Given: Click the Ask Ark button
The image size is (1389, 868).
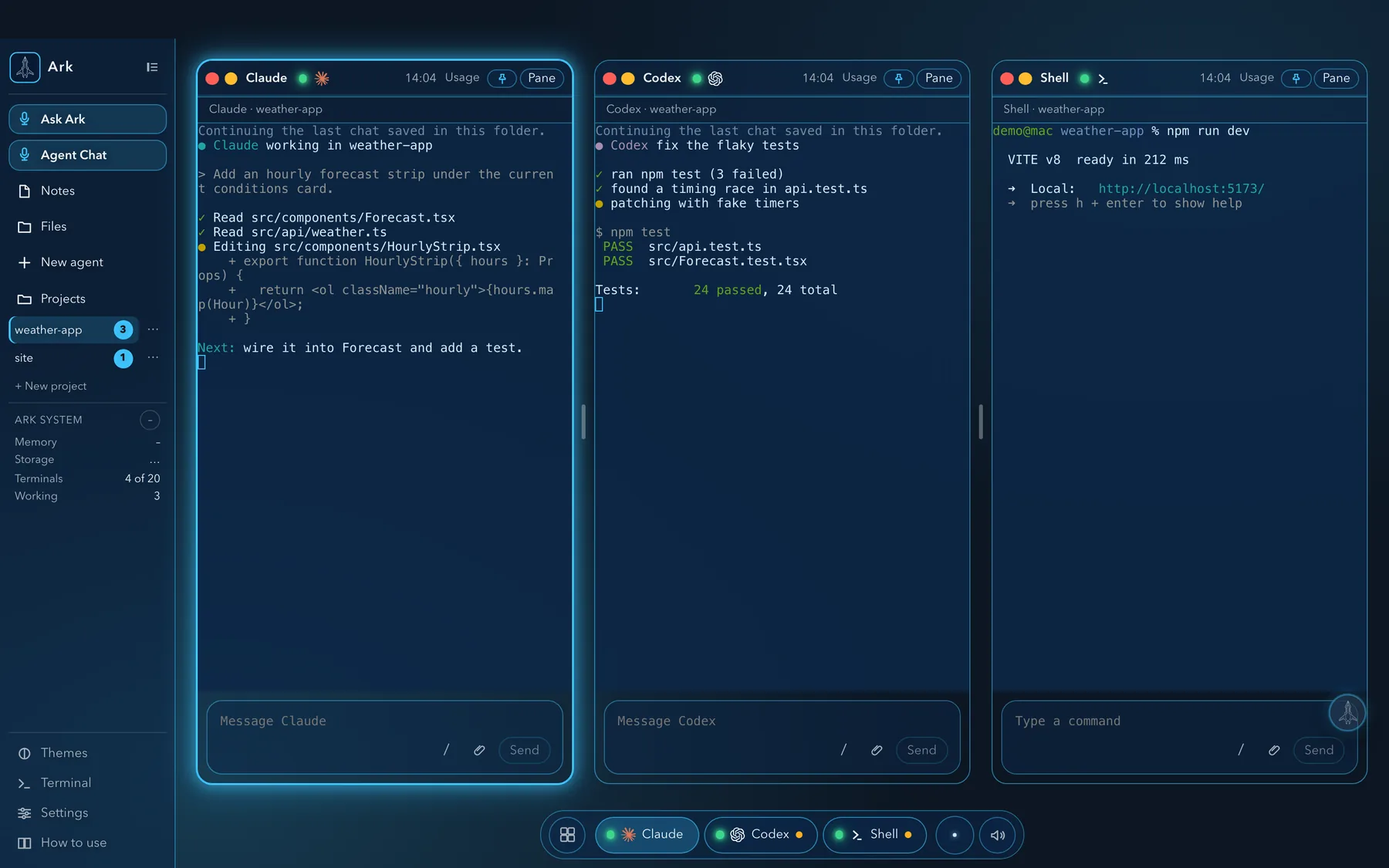Looking at the screenshot, I should tap(87, 119).
